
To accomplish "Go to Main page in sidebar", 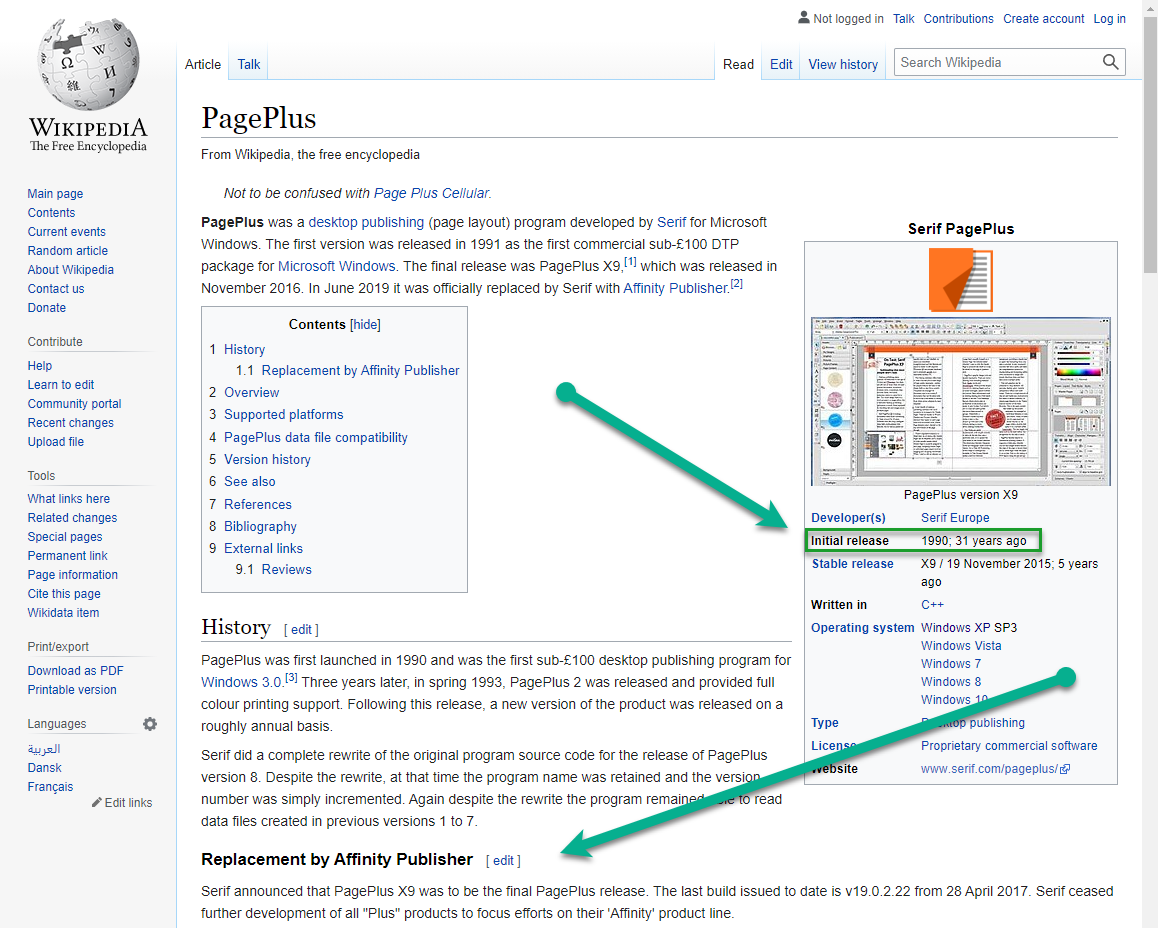I will 55,193.
